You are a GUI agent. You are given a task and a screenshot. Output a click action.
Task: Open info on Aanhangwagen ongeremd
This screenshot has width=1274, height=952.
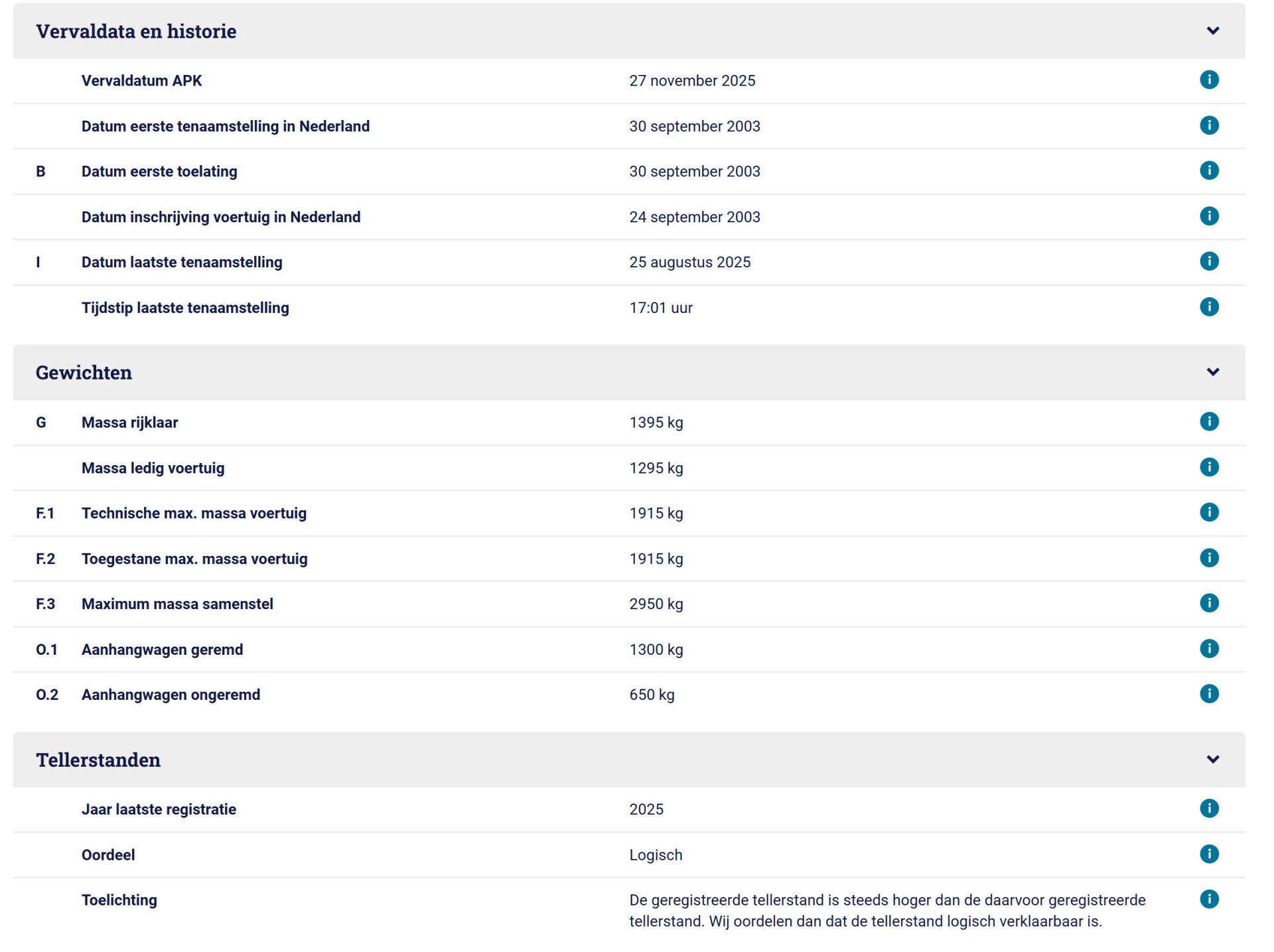(1209, 694)
